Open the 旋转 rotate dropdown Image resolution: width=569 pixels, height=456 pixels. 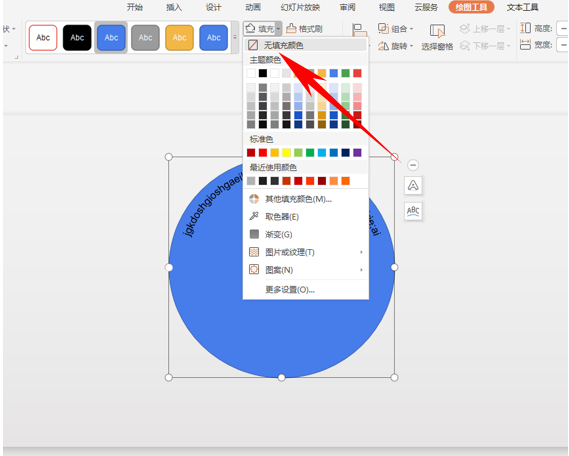pyautogui.click(x=396, y=46)
